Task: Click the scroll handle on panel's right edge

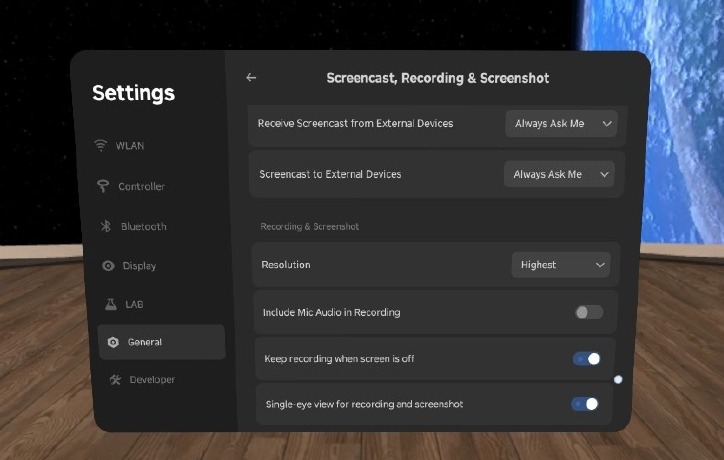Action: click(x=618, y=379)
